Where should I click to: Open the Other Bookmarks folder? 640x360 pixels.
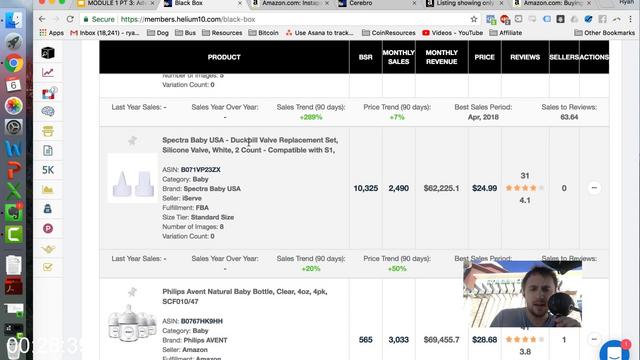pos(604,33)
